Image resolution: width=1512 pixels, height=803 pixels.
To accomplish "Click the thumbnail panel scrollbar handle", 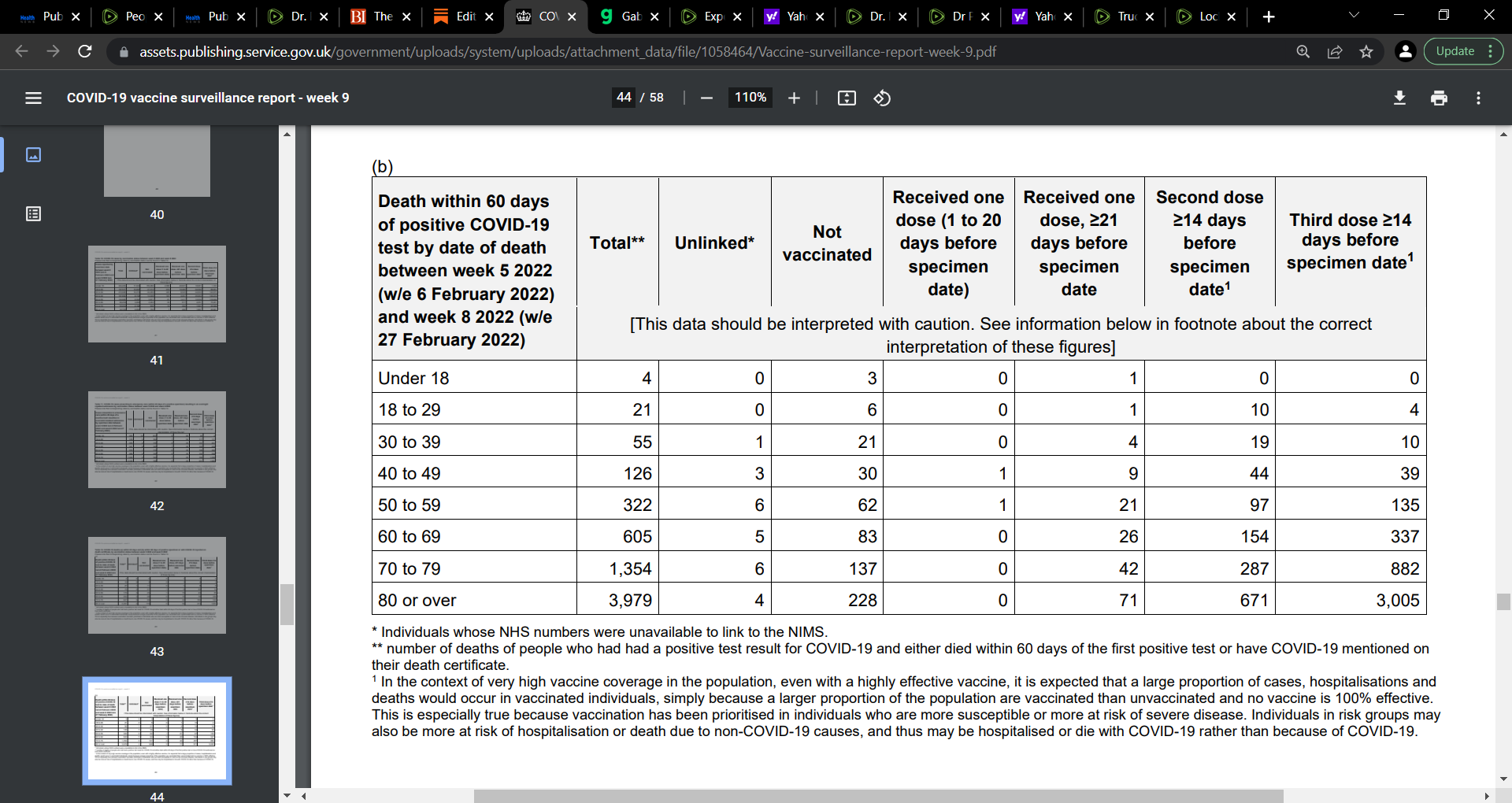I will click(287, 605).
